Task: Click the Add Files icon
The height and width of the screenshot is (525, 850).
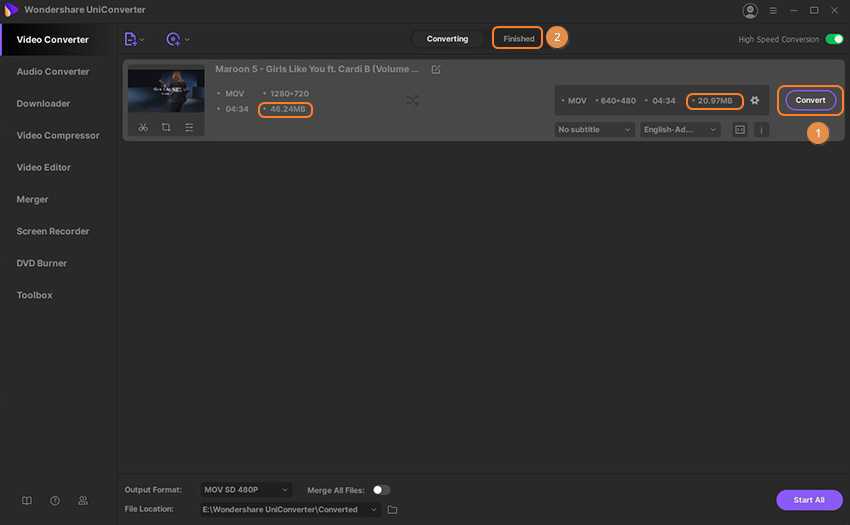Action: pos(131,39)
